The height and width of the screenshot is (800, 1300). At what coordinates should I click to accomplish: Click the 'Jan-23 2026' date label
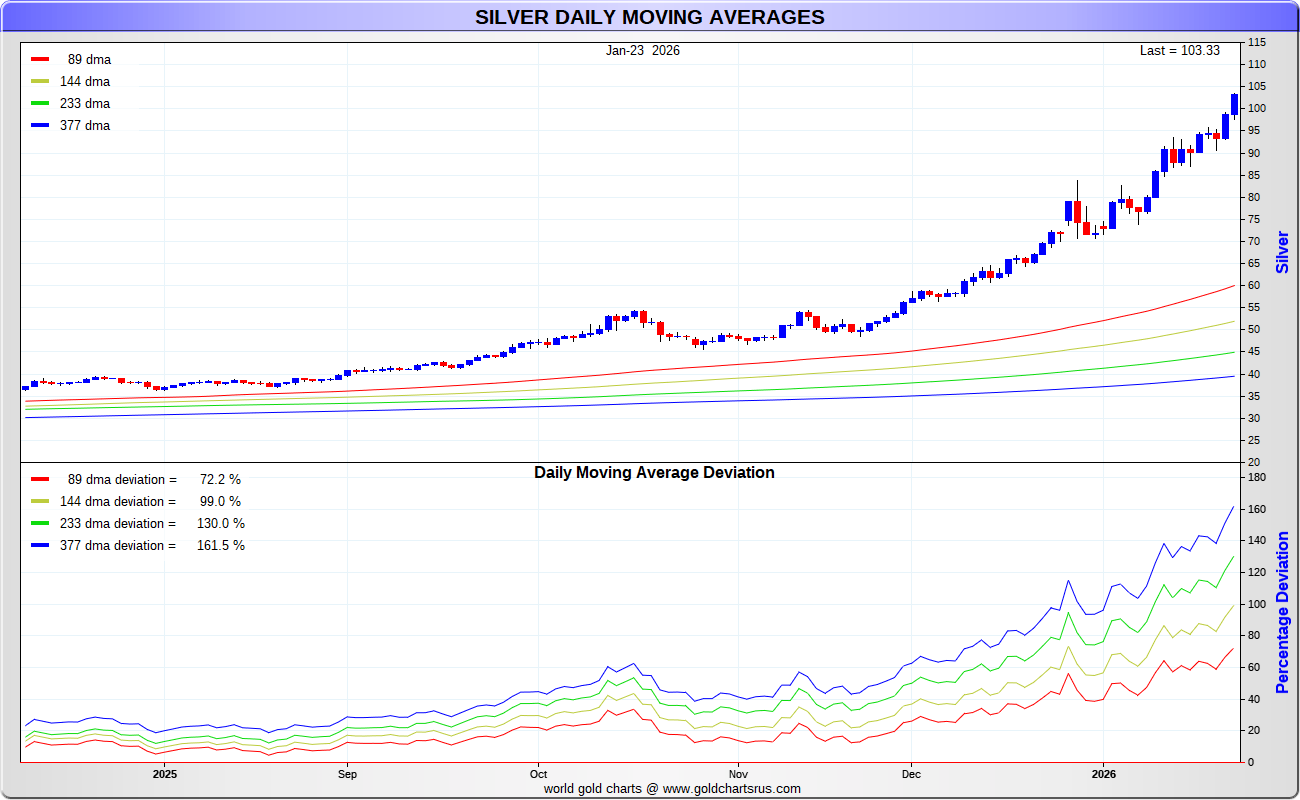click(x=643, y=50)
